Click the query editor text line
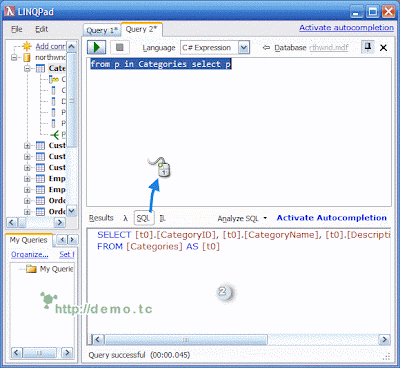This screenshot has height=368, width=400. pos(161,64)
